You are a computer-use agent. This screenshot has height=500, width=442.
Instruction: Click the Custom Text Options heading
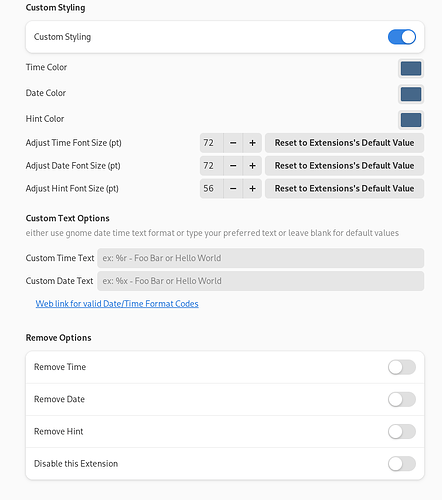click(68, 218)
